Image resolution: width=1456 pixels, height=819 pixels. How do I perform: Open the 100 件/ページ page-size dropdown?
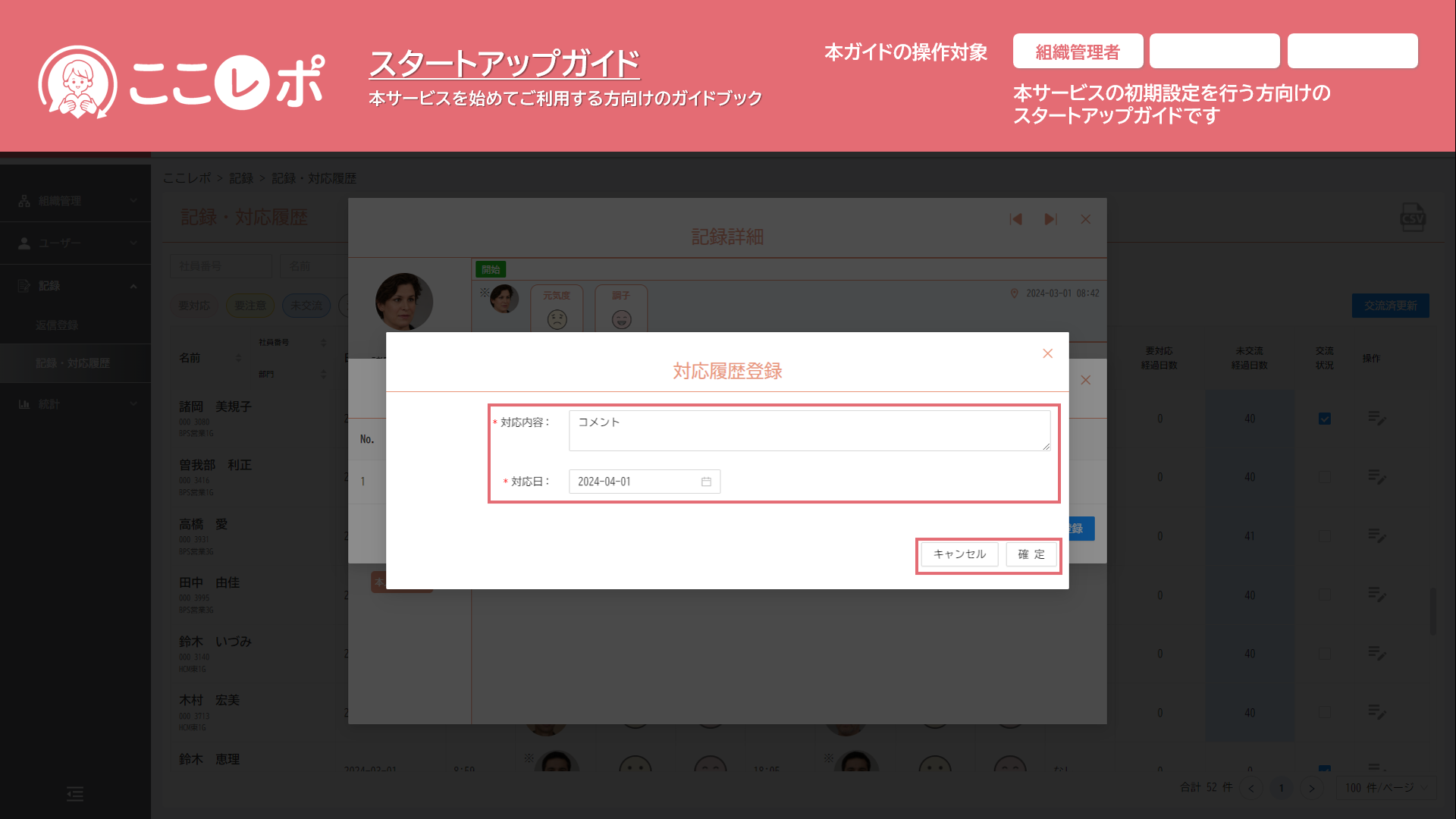click(1385, 788)
